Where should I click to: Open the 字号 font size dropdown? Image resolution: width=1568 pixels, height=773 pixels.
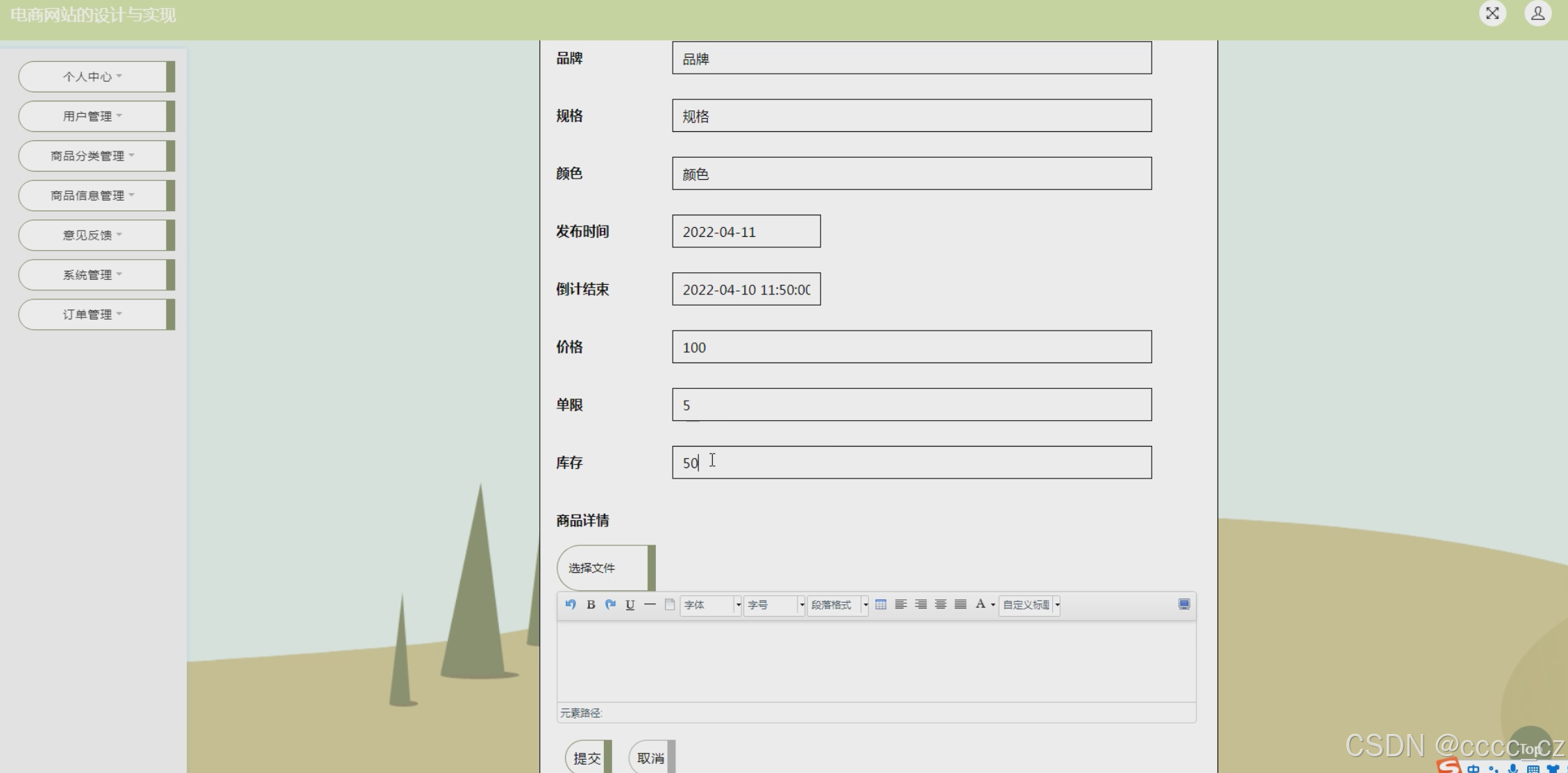pyautogui.click(x=774, y=605)
